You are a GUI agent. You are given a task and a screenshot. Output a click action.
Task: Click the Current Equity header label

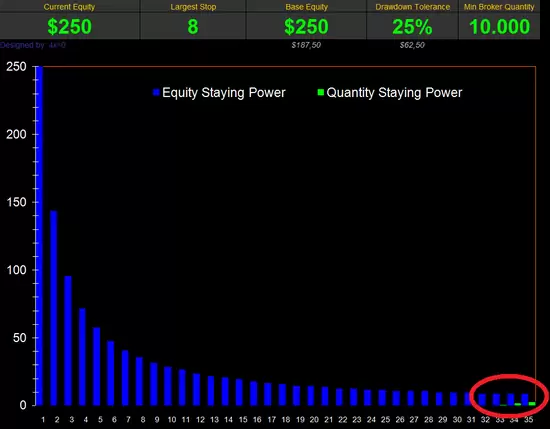(69, 7)
